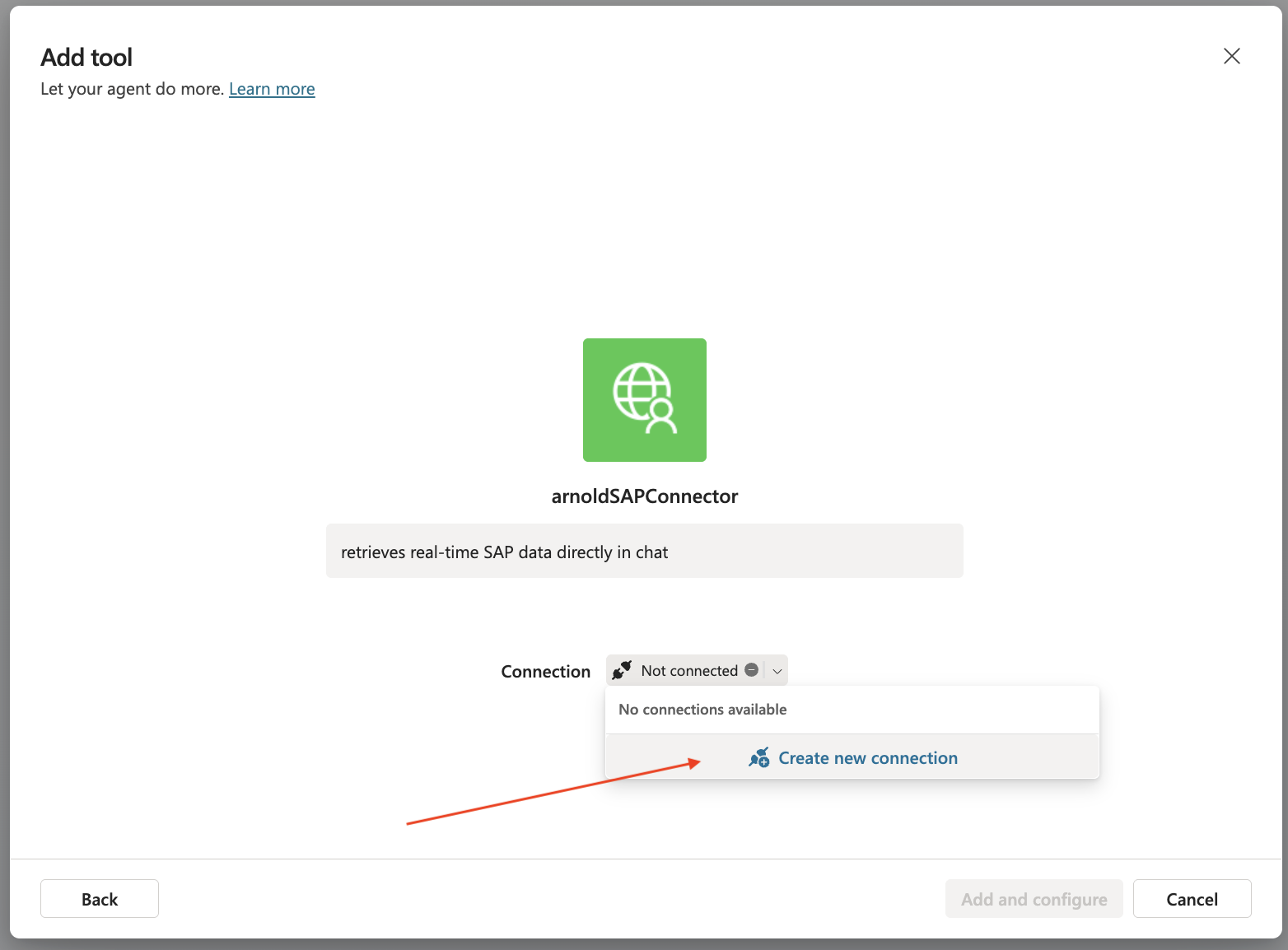Select the arnoldSAPConnector name text
The image size is (1288, 950).
tap(645, 496)
